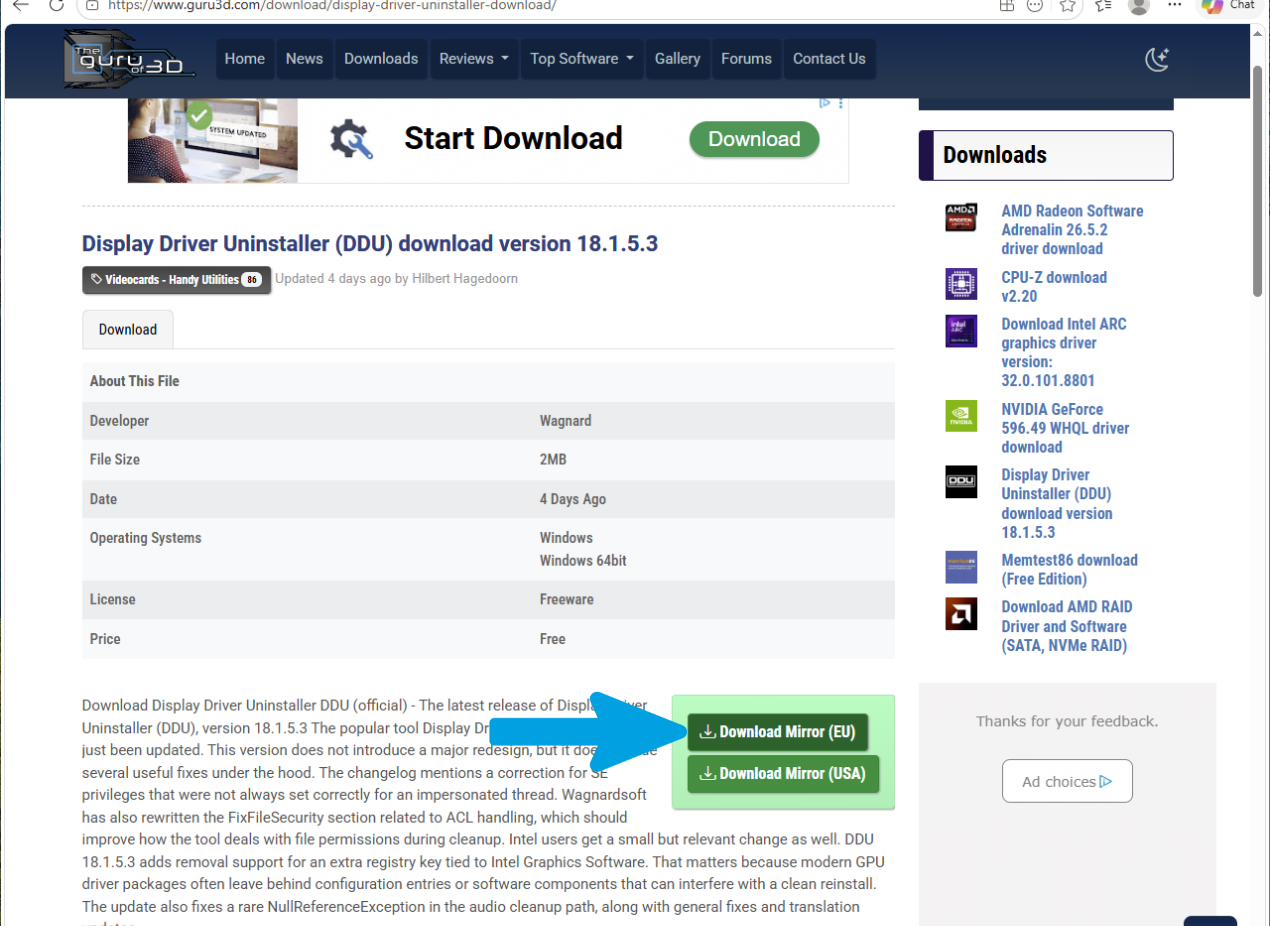Screen dimensions: 1270x926
Task: Click Download Mirror (USA) button
Action: click(783, 774)
